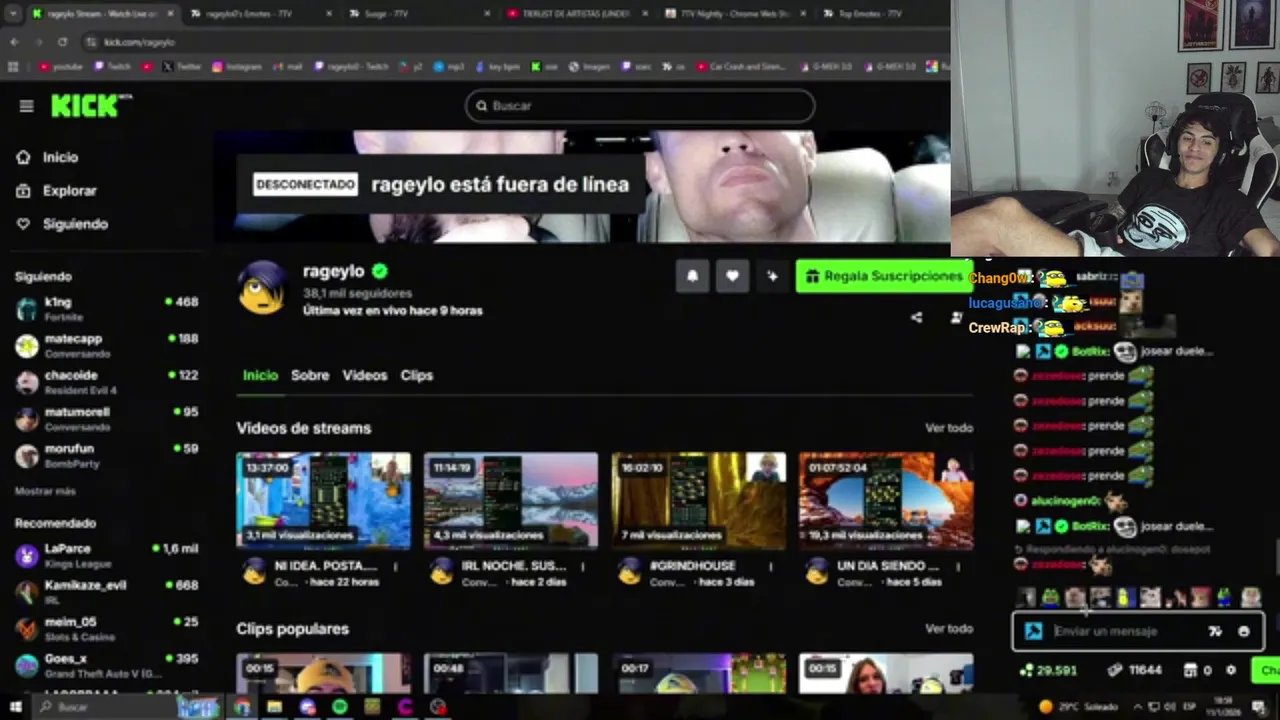Open options menu for IRL NOCHE video
1280x720 pixels.
(583, 567)
